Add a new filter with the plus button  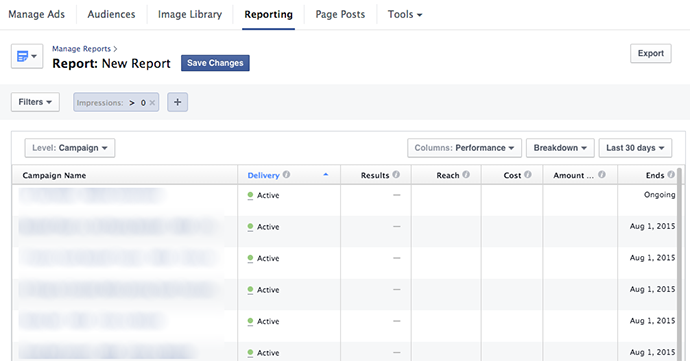177,102
